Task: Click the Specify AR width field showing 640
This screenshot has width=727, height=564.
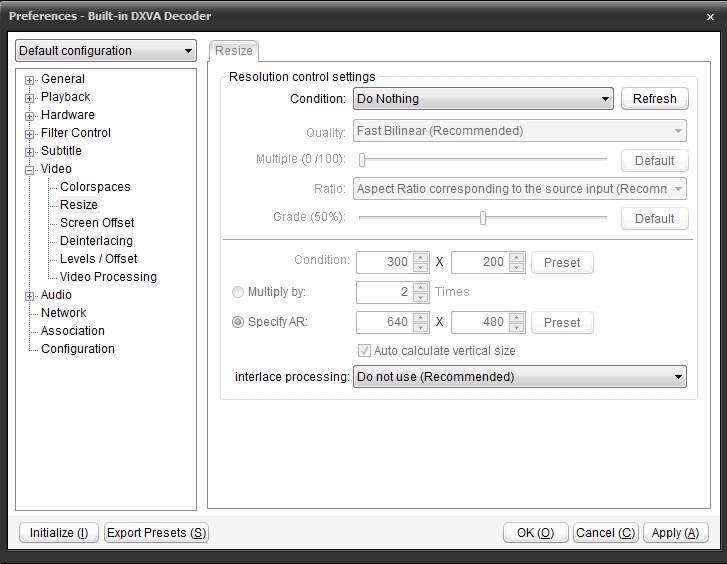Action: [384, 322]
